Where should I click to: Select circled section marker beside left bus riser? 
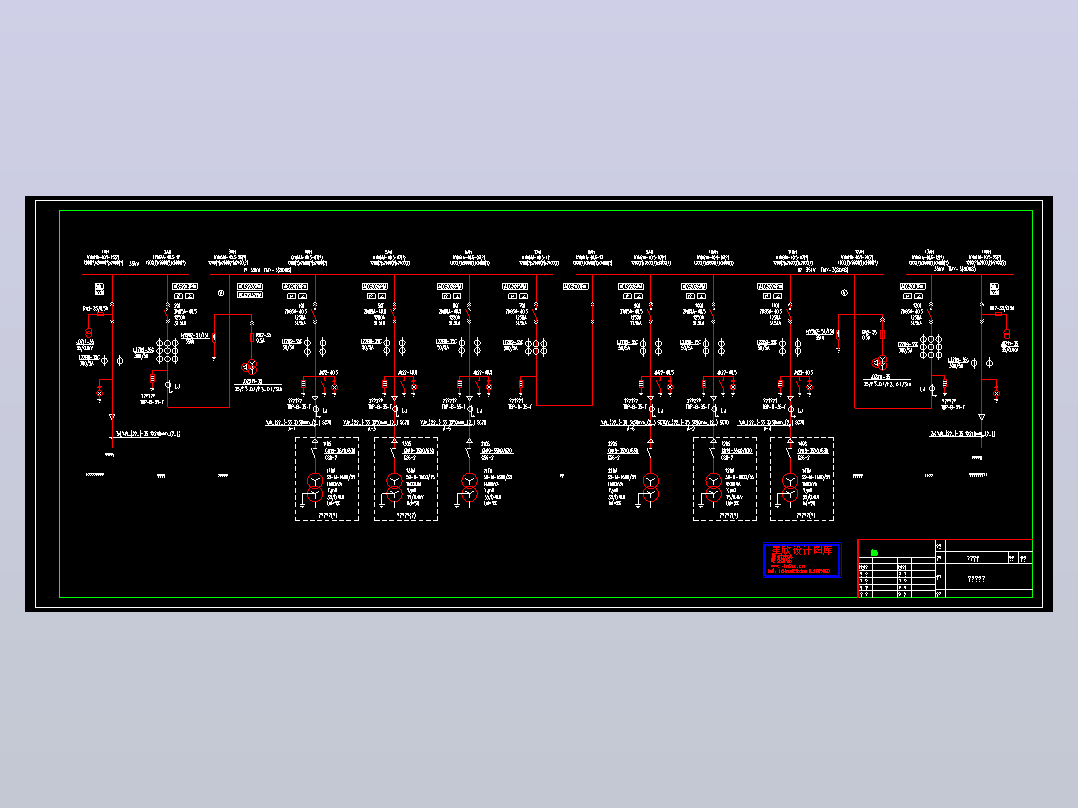click(x=221, y=293)
